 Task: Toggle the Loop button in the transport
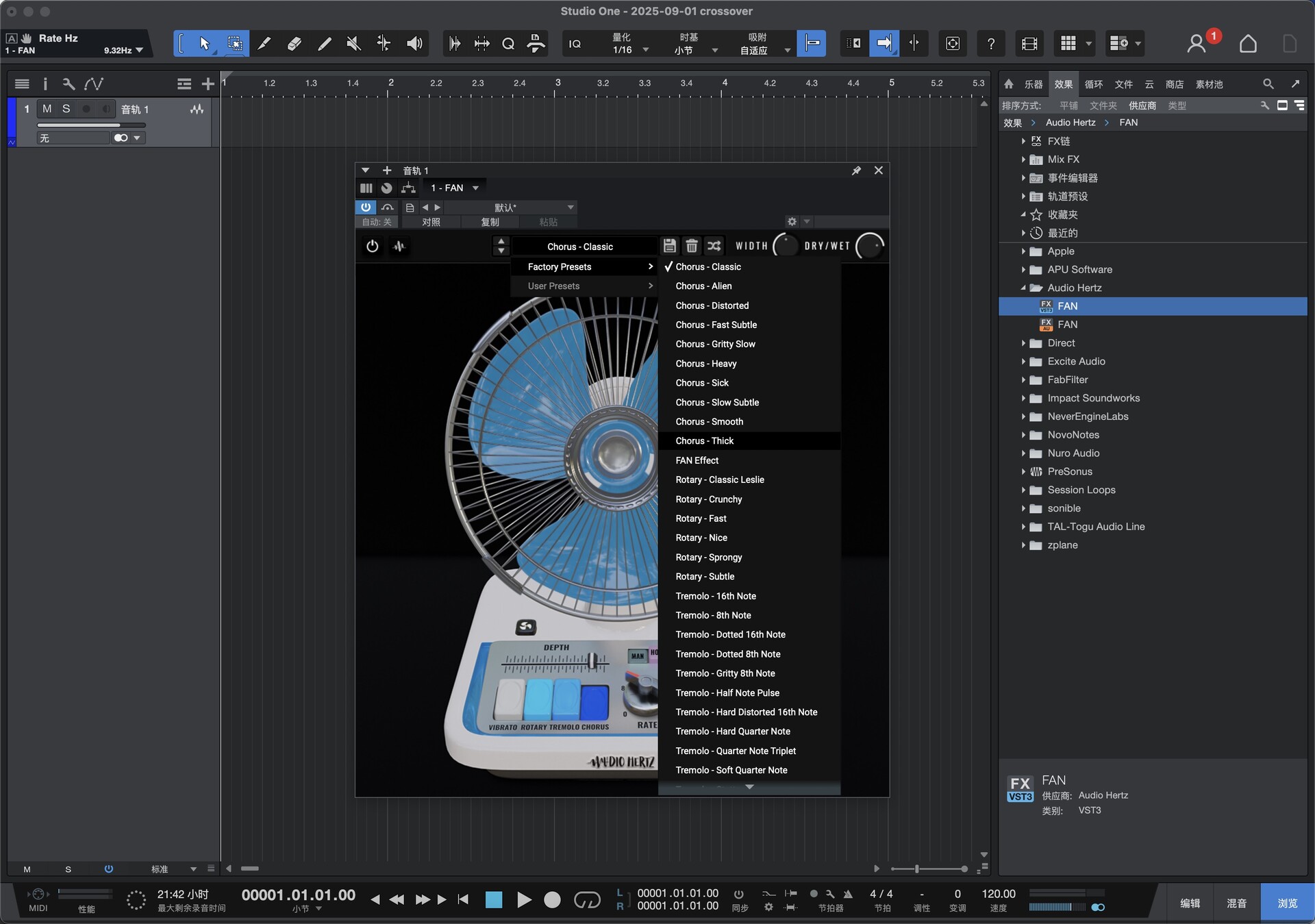pos(587,899)
